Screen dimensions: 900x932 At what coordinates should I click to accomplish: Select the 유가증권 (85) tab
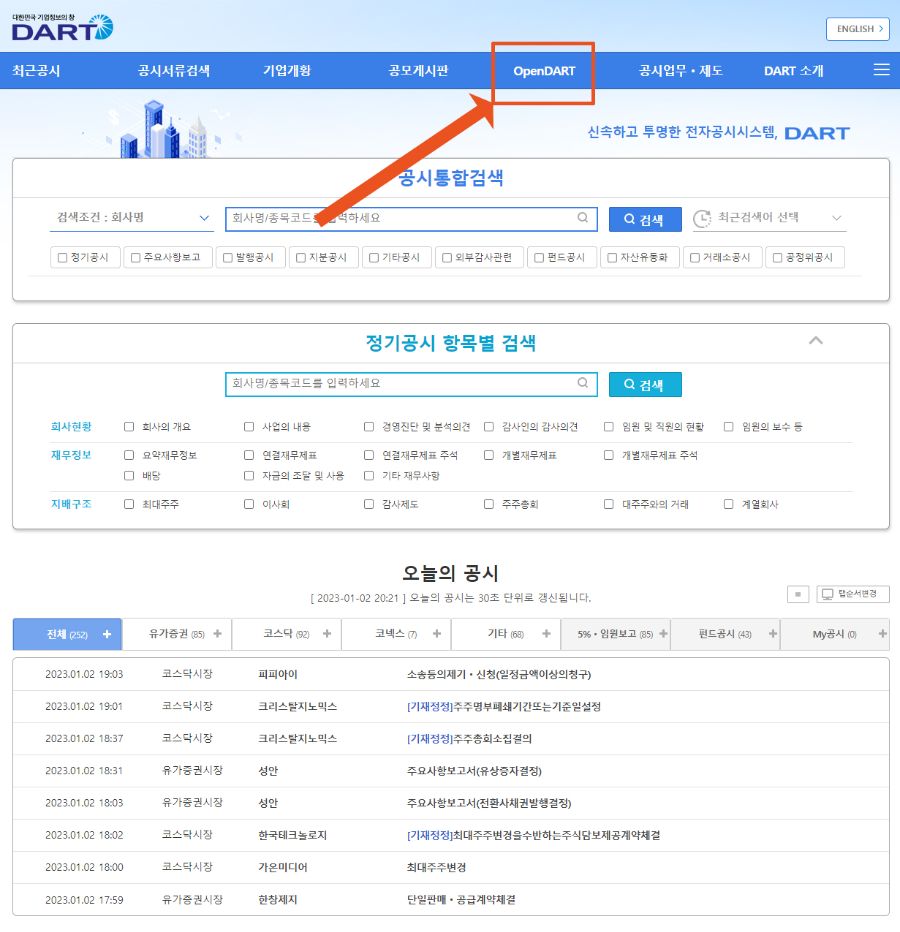pyautogui.click(x=177, y=634)
